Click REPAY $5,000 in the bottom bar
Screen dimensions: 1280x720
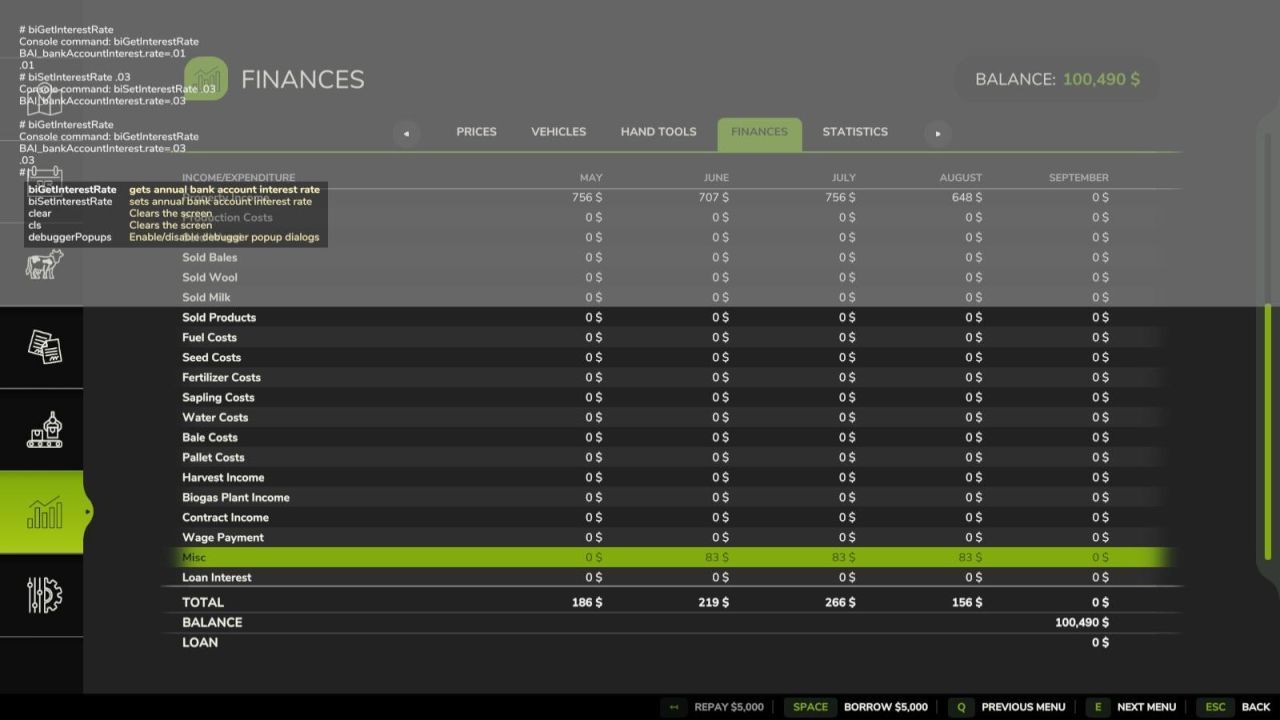coord(728,706)
